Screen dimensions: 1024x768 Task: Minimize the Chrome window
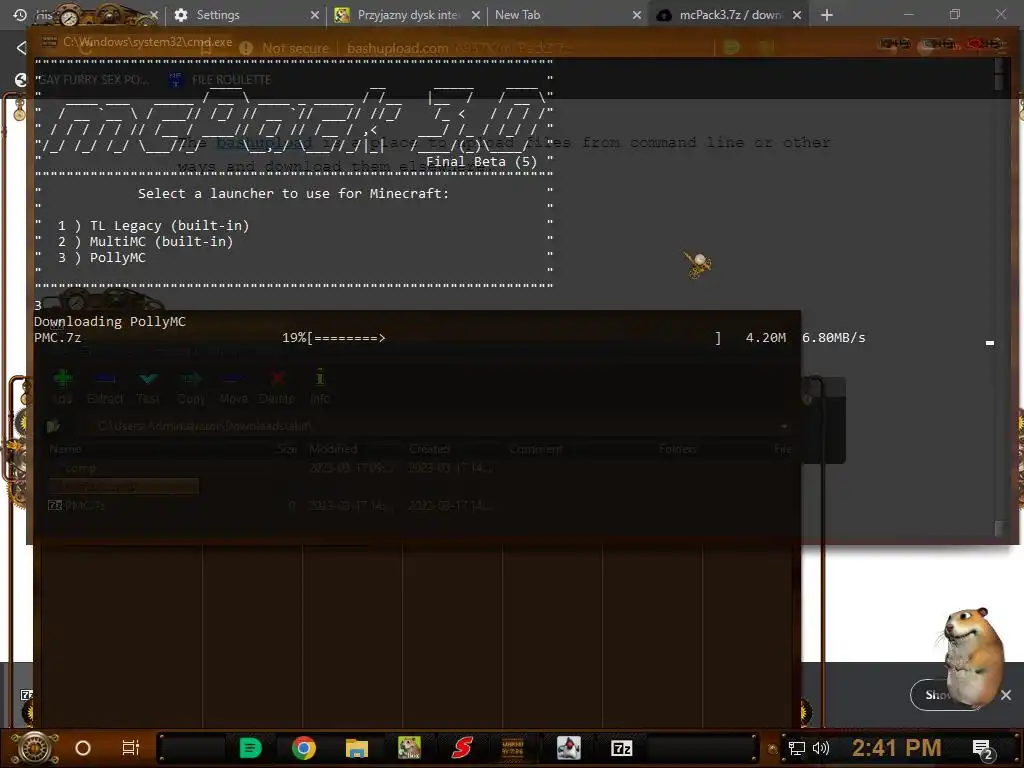908,14
